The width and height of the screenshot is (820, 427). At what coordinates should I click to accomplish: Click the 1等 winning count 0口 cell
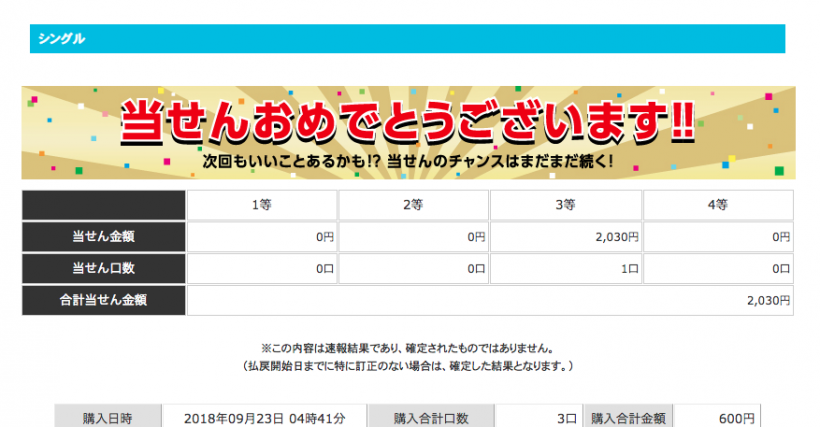pyautogui.click(x=261, y=268)
